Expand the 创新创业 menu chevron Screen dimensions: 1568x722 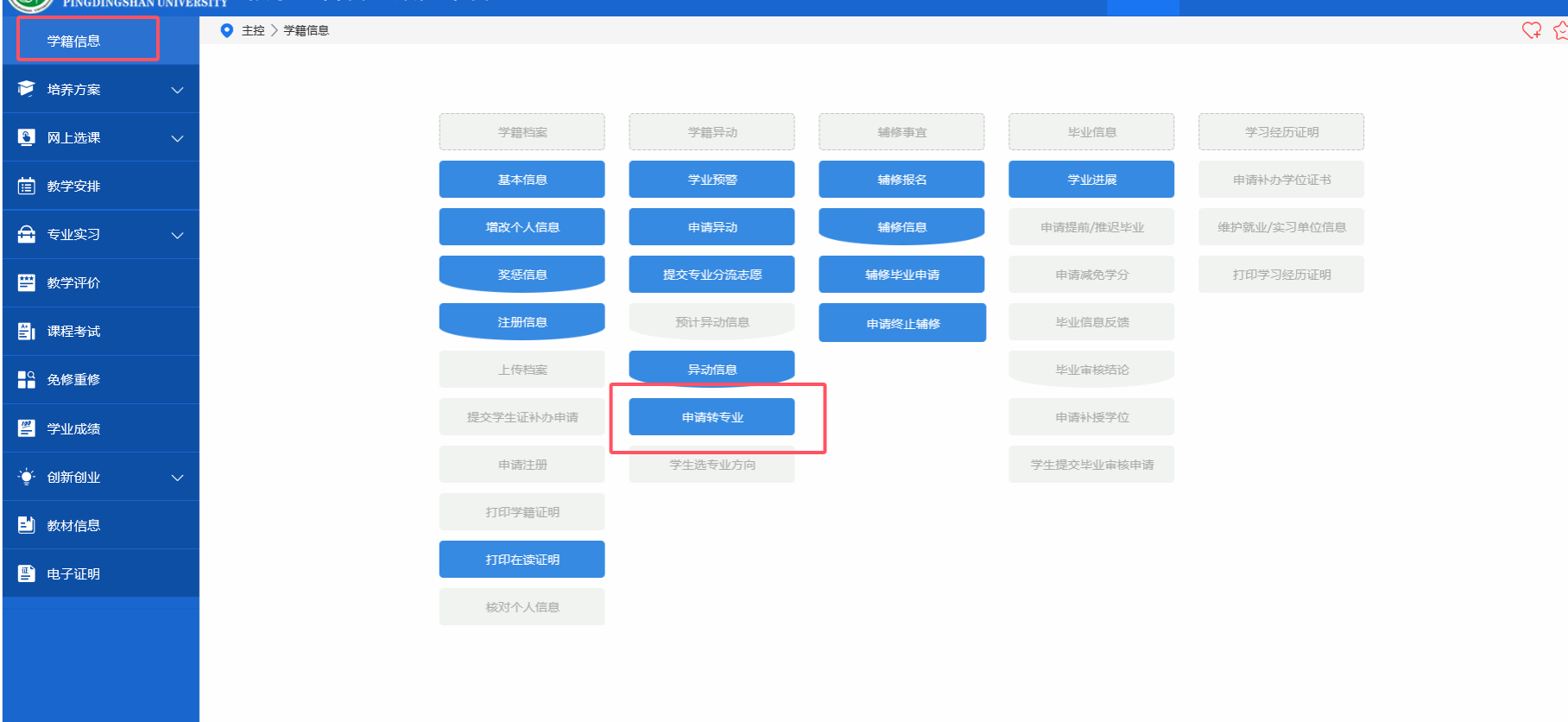[x=177, y=478]
